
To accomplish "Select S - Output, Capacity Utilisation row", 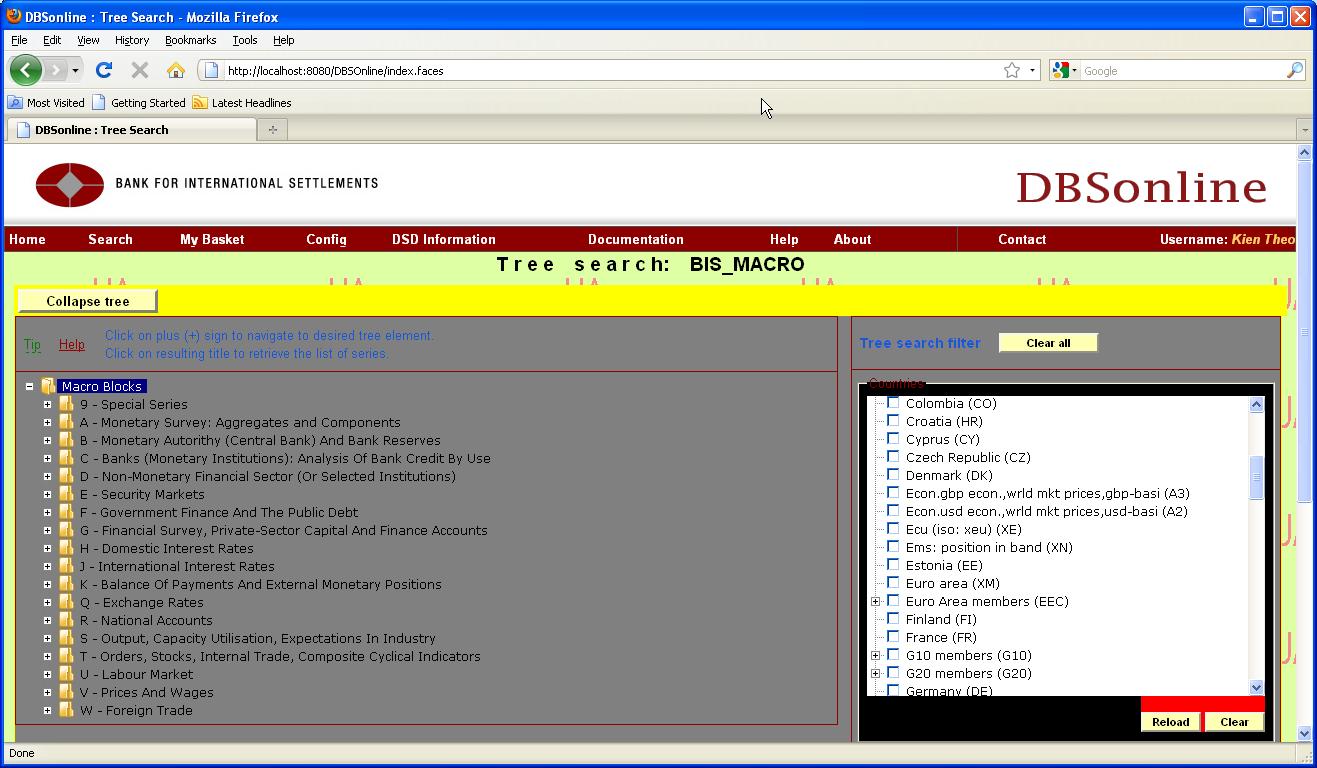I will 258,638.
